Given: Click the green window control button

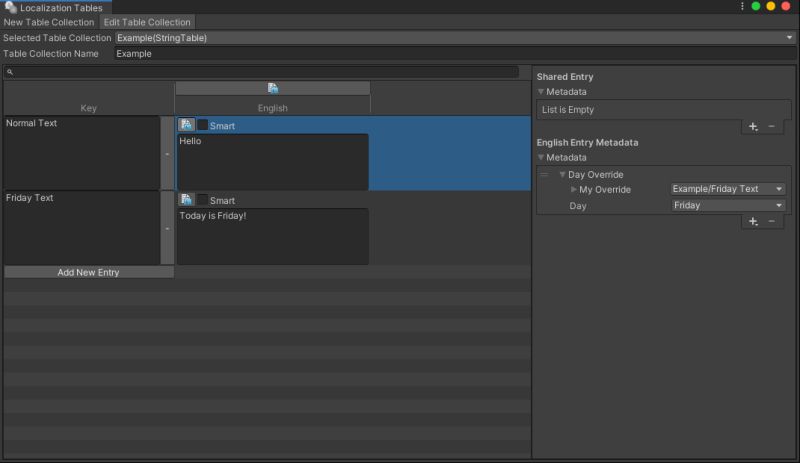Looking at the screenshot, I should 756,6.
